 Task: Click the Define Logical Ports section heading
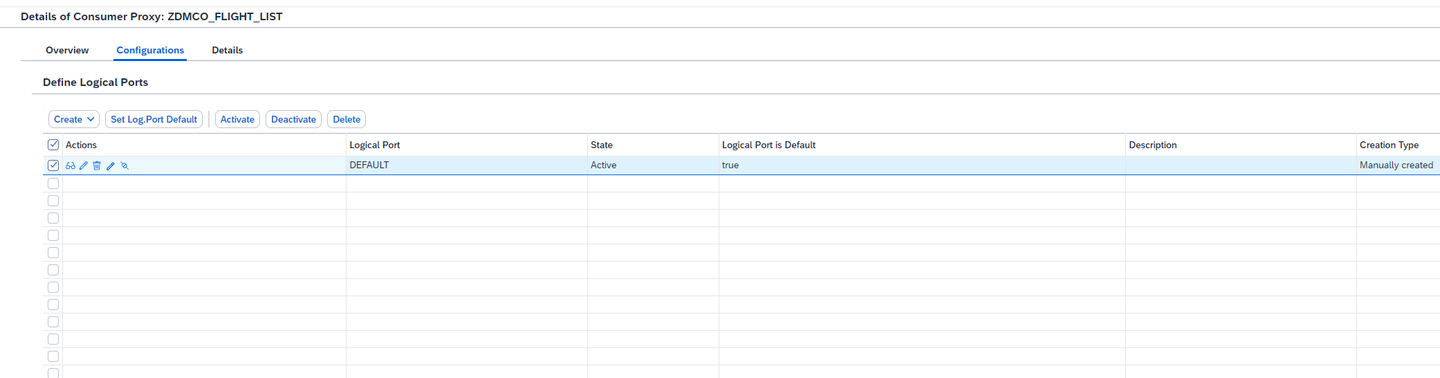(x=95, y=82)
